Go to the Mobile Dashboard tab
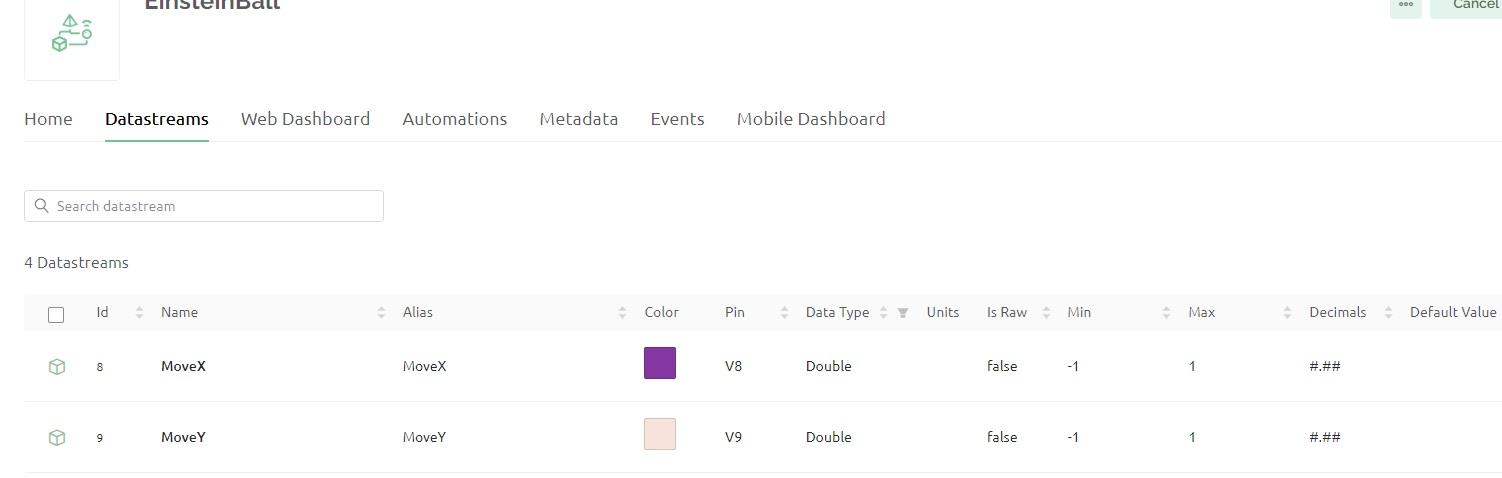1502x478 pixels. (811, 119)
